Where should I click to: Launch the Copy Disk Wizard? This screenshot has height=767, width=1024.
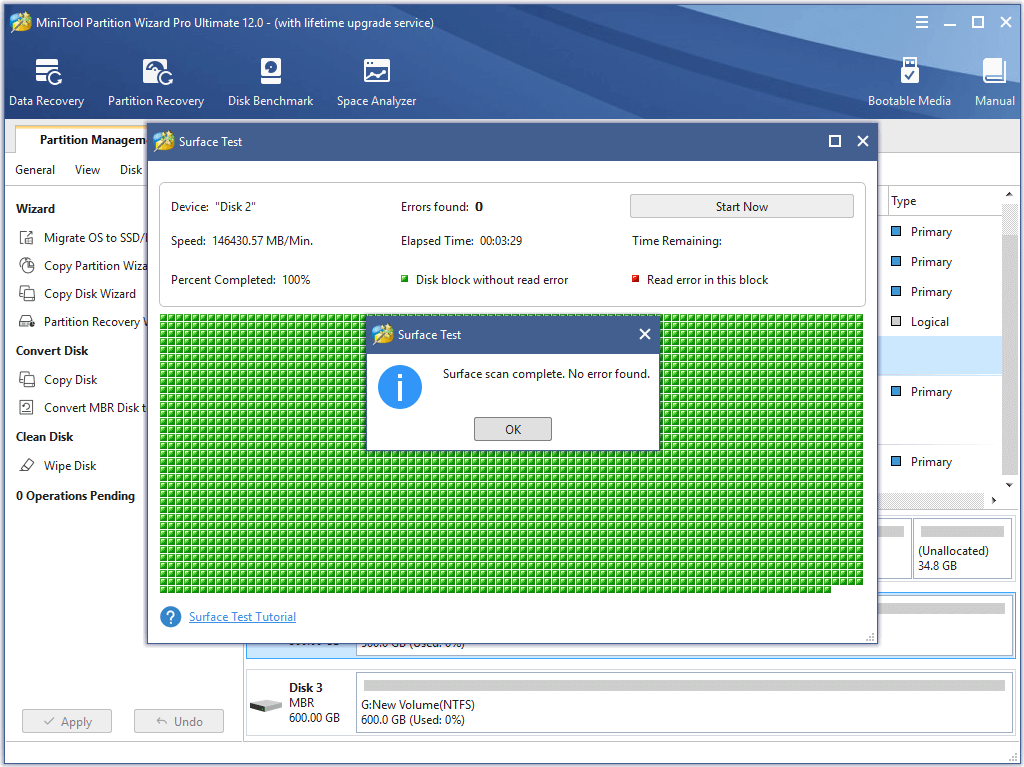click(89, 293)
